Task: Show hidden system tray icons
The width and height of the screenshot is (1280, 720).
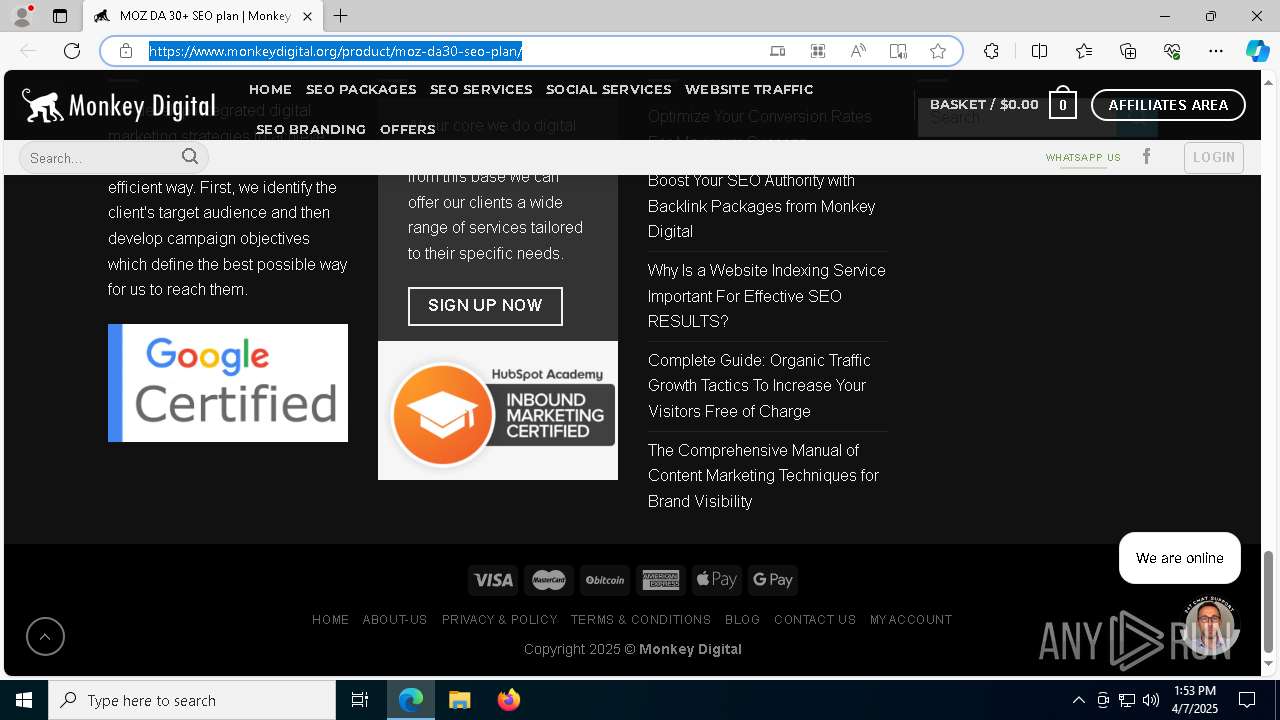Action: (x=1078, y=700)
